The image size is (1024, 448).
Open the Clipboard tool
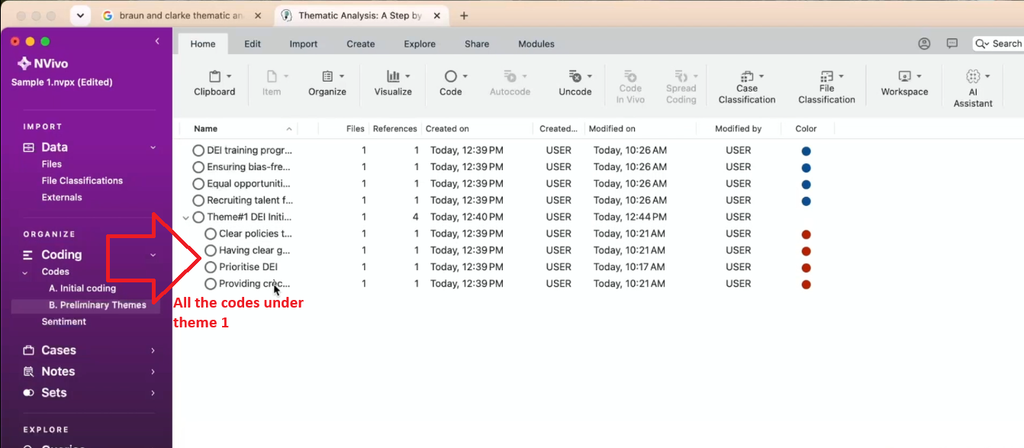point(214,84)
